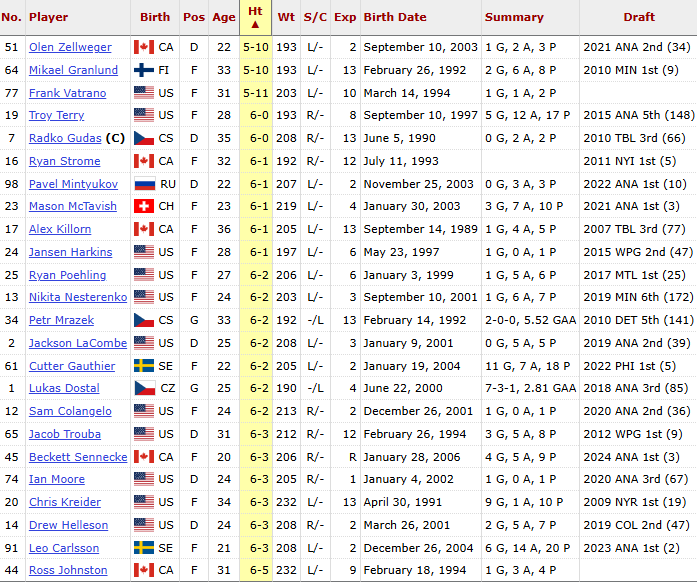Screen dimensions: 697x582
Task: Select birth date 'April 30, 1991'
Action: [402, 502]
